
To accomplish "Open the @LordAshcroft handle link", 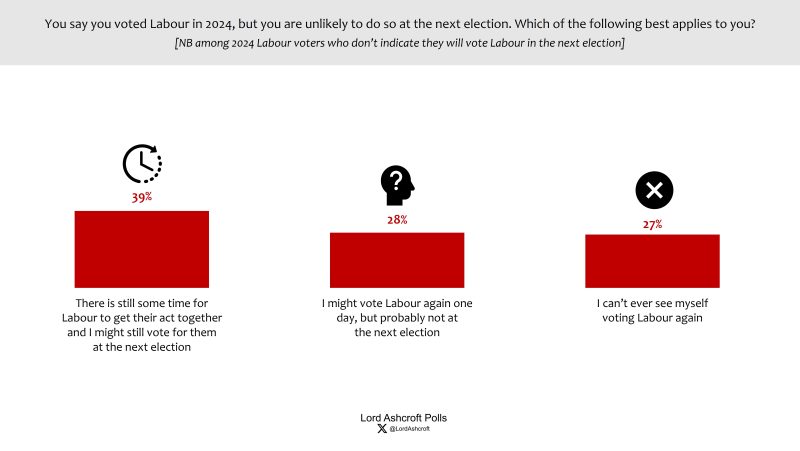I will click(410, 429).
